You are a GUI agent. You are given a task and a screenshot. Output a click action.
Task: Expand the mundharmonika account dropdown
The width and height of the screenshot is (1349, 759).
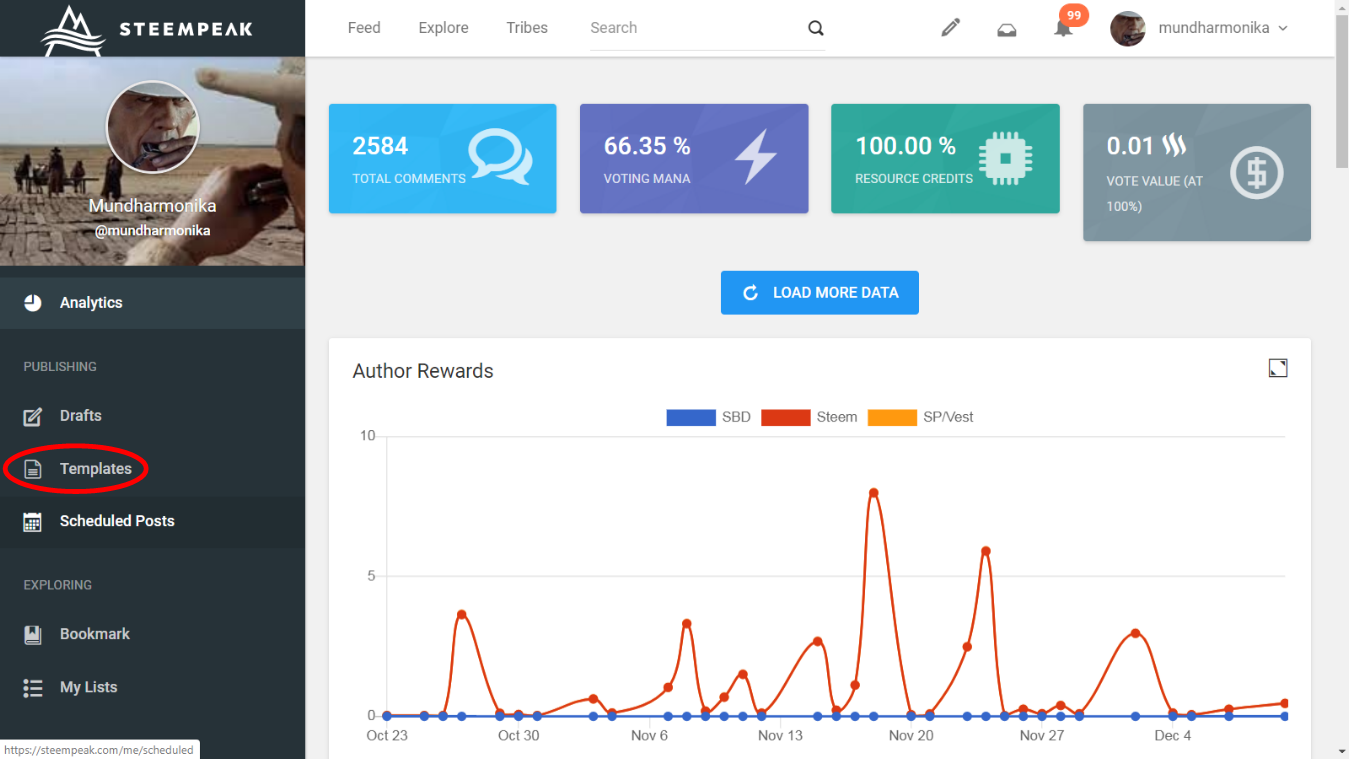click(x=1223, y=28)
